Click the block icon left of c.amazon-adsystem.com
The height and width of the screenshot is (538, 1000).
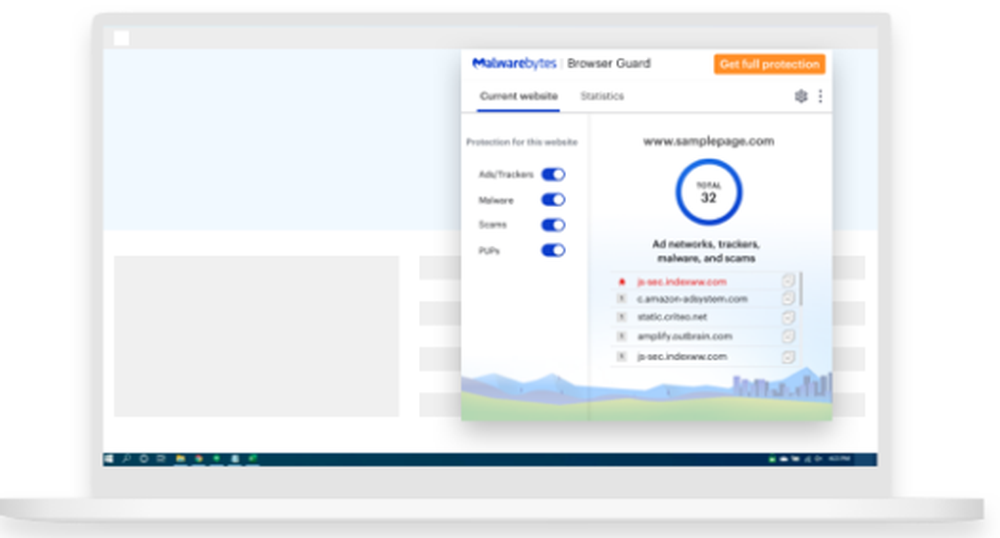pos(621,298)
